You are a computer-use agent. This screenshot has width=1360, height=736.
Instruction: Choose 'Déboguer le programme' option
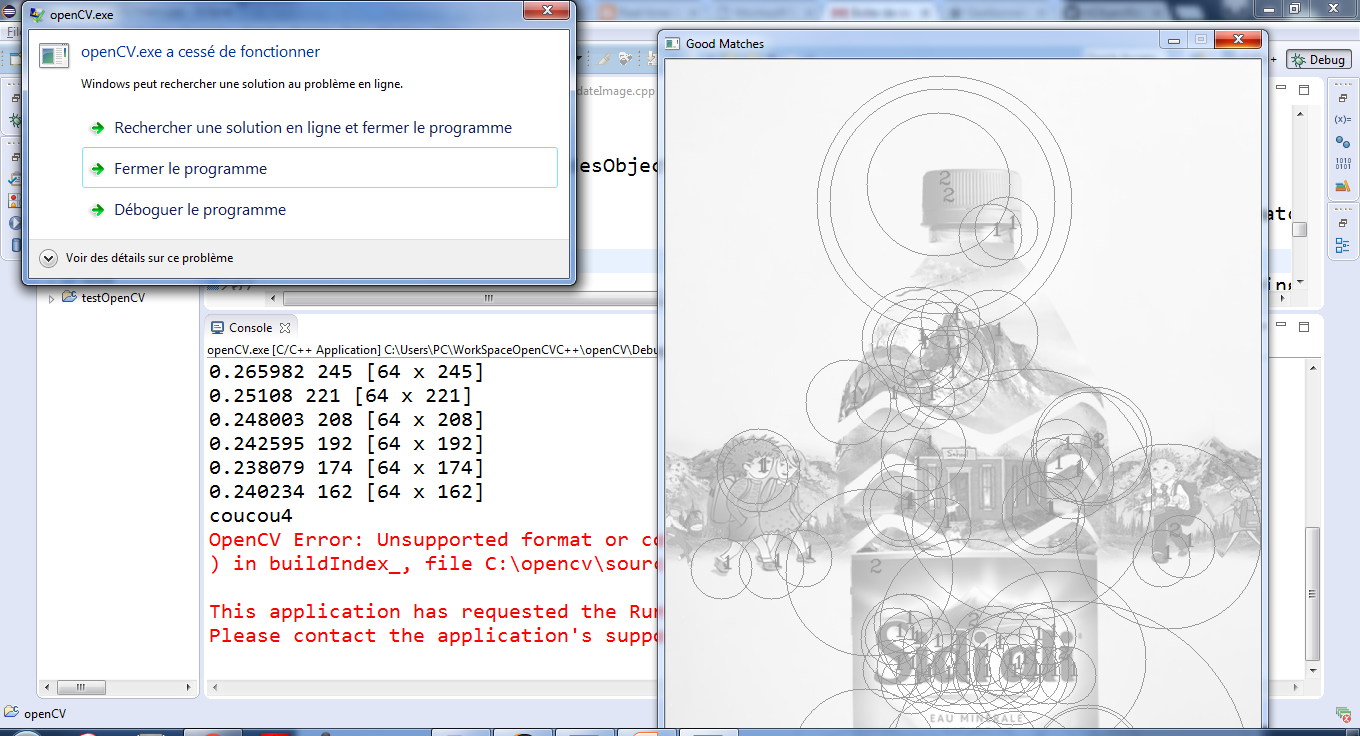pyautogui.click(x=200, y=210)
